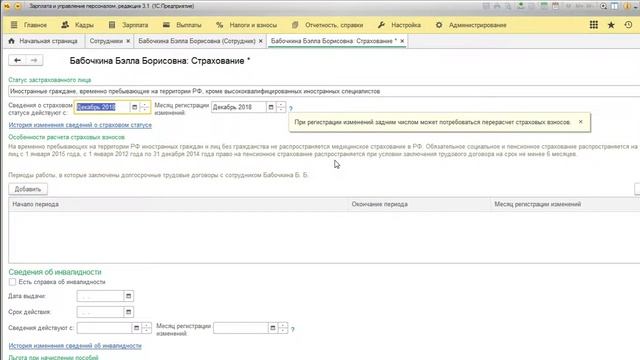Open the Кадры menu section
This screenshot has height=360, width=640.
point(78,25)
